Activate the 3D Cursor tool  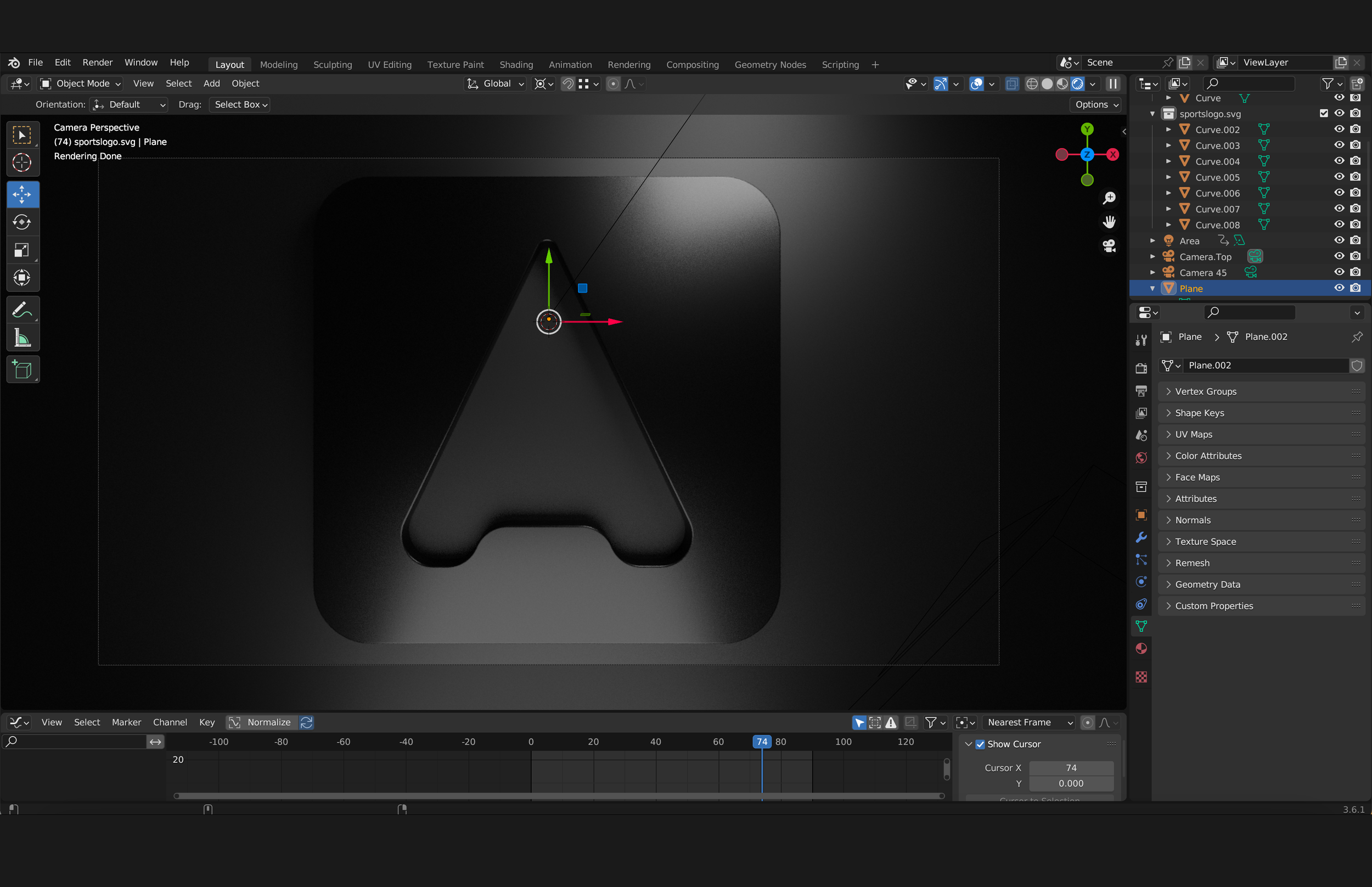(x=23, y=163)
